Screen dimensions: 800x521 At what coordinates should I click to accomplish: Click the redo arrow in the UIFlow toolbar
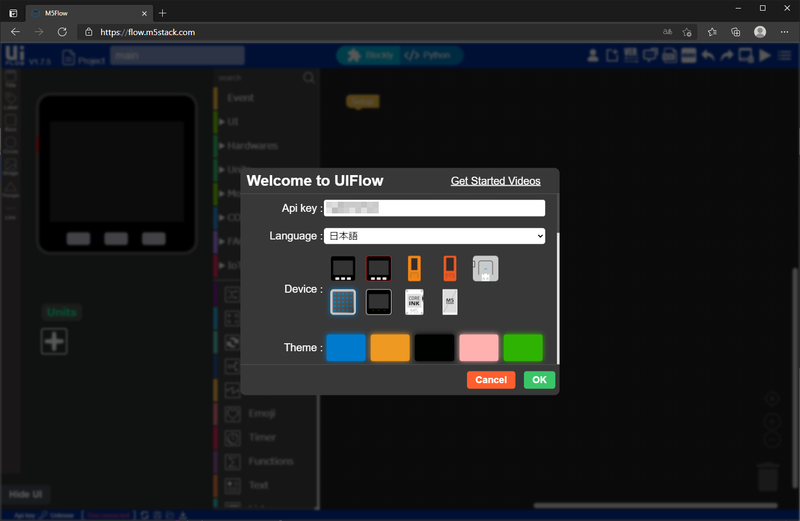[727, 55]
